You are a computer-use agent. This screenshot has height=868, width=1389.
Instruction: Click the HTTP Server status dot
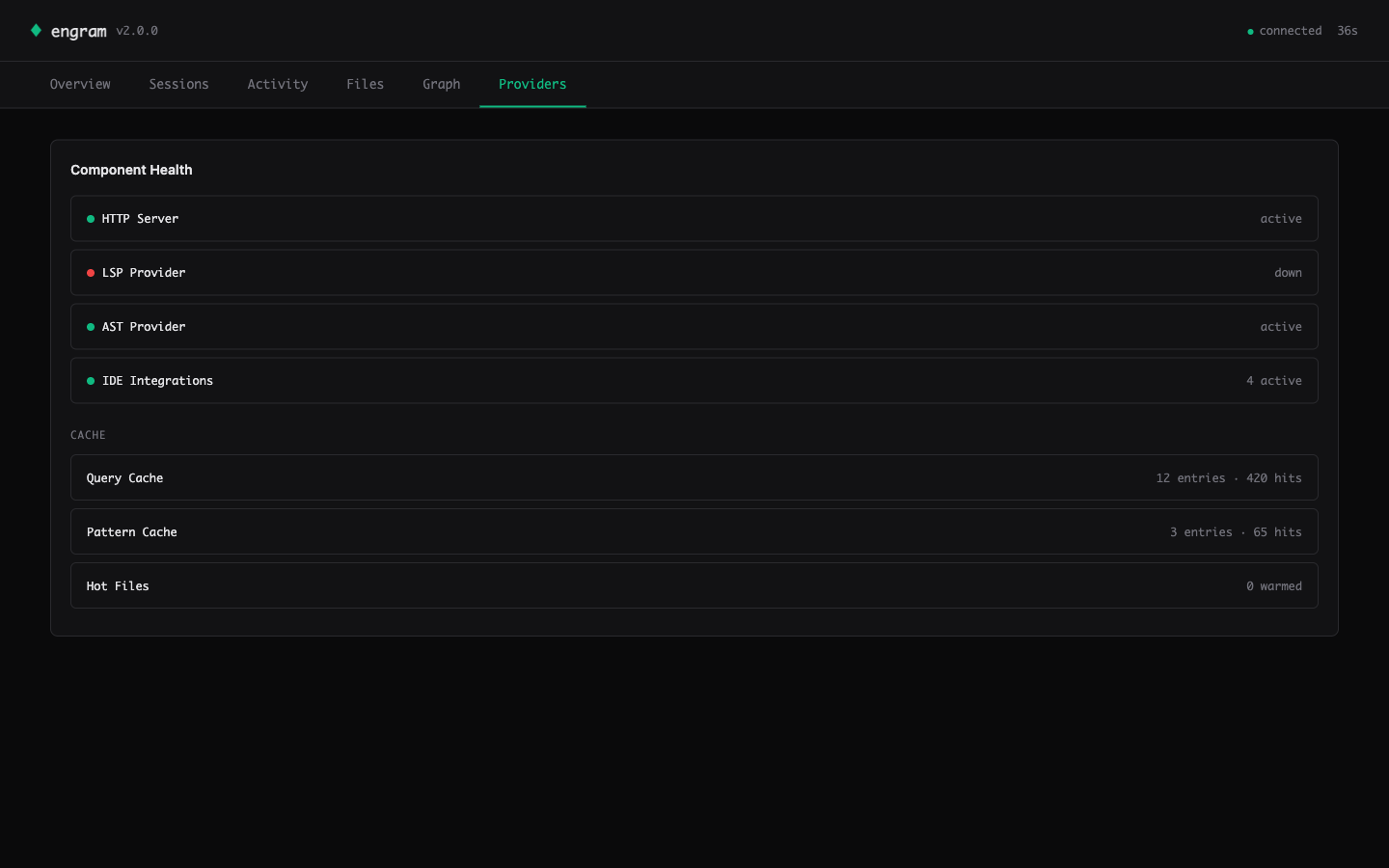click(x=90, y=218)
